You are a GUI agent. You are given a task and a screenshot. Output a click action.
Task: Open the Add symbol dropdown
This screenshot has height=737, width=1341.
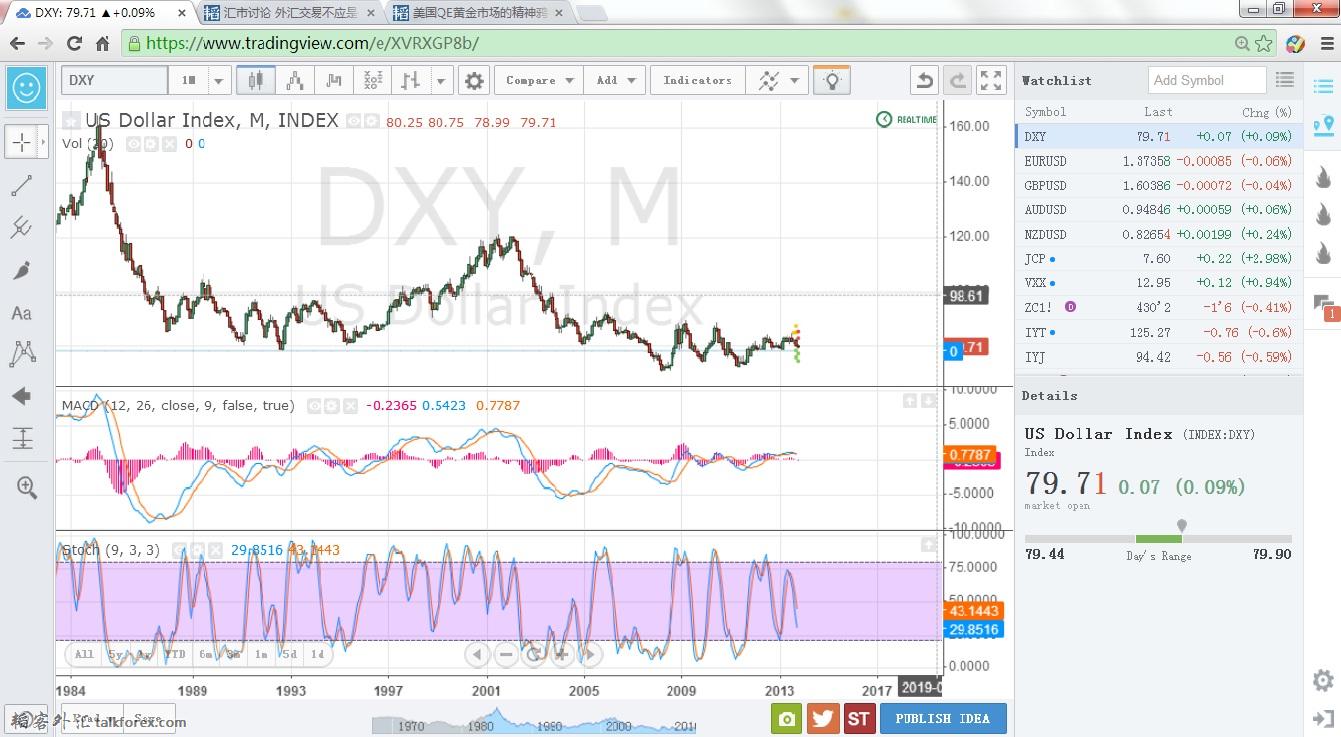(x=615, y=81)
